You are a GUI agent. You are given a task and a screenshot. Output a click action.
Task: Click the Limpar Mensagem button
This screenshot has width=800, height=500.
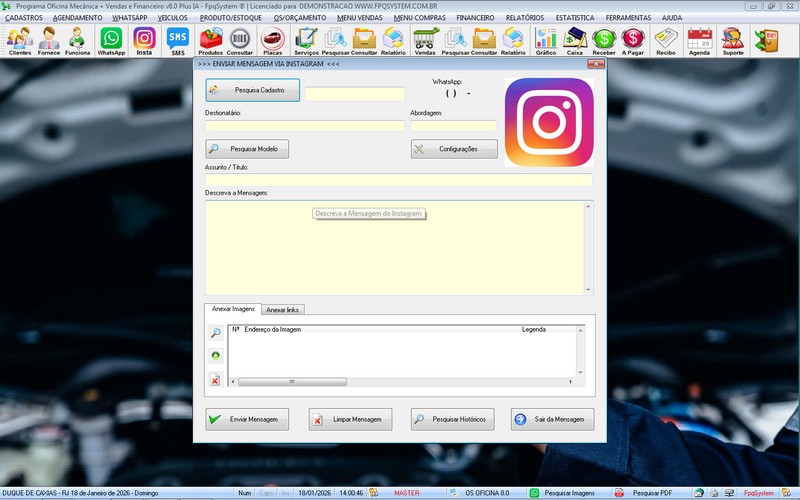tap(351, 419)
